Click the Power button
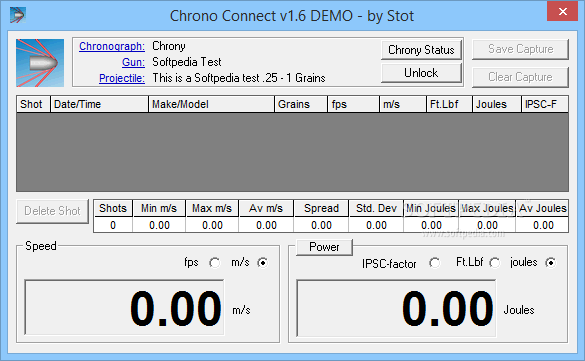The height and width of the screenshot is (361, 585). [x=324, y=247]
